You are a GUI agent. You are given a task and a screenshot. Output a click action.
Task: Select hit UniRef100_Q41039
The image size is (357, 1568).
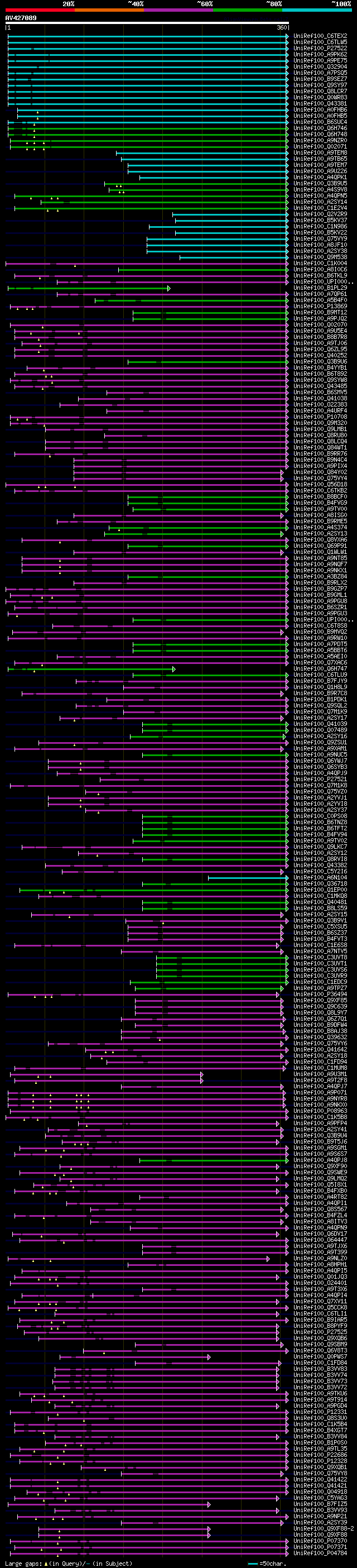(321, 724)
